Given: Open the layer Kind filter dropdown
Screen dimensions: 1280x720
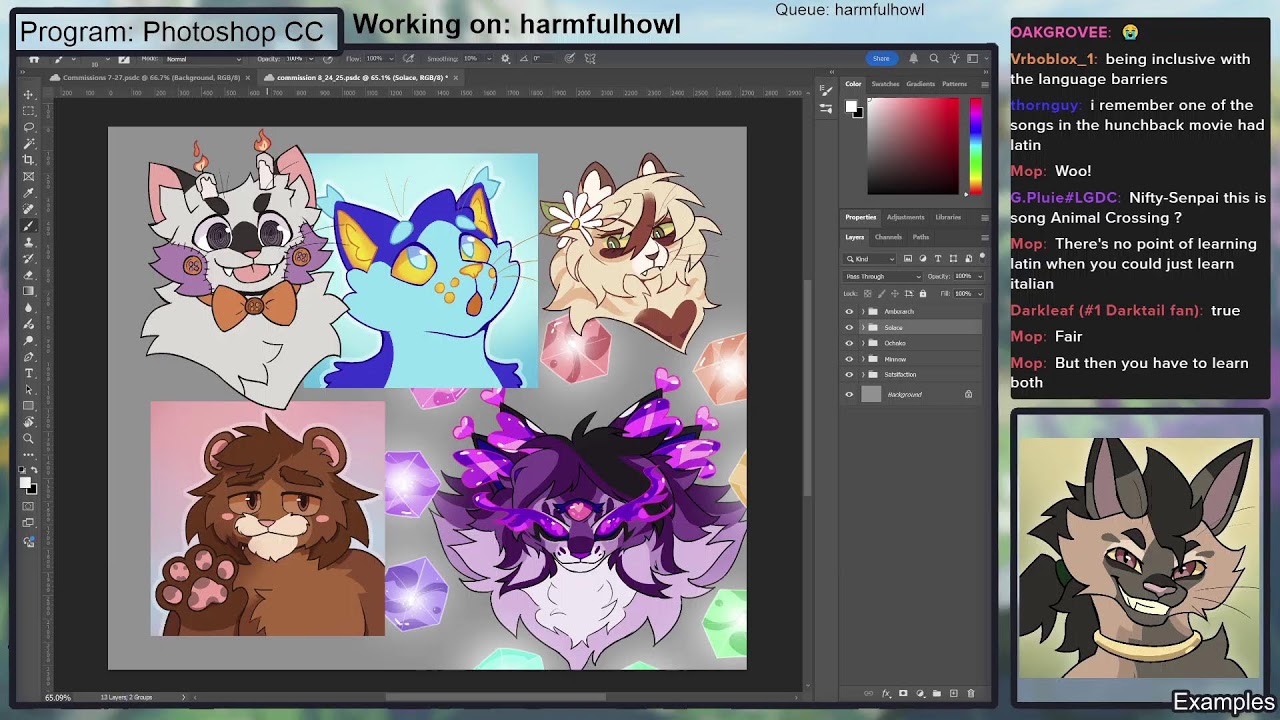Looking at the screenshot, I should click(x=869, y=259).
